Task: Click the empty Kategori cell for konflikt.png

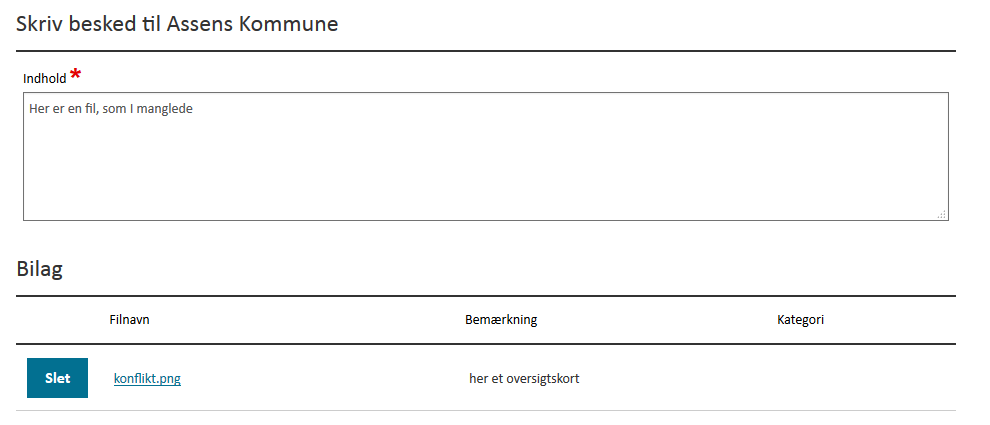Action: tap(800, 379)
